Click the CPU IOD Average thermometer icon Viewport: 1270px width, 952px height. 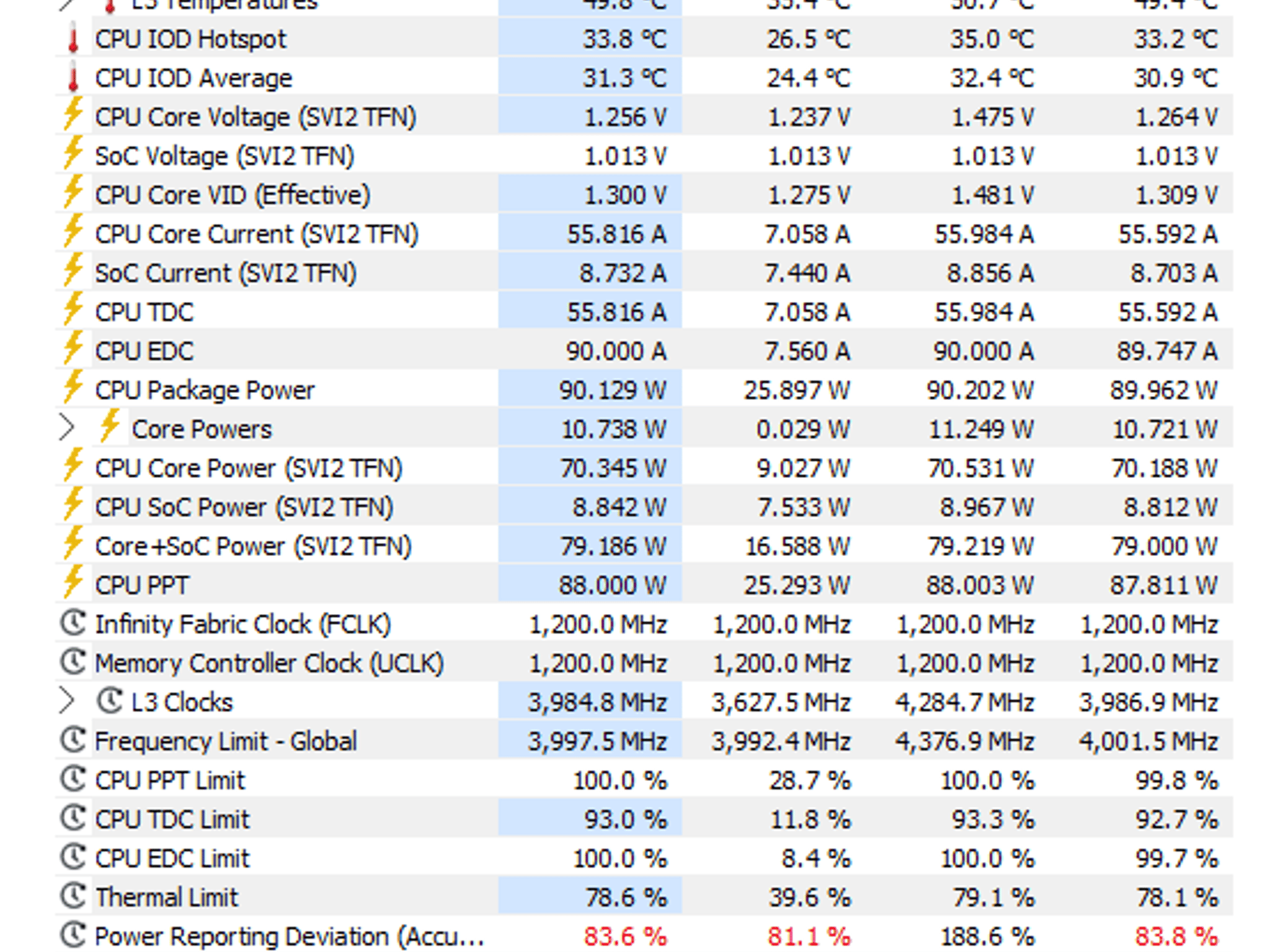click(x=73, y=78)
